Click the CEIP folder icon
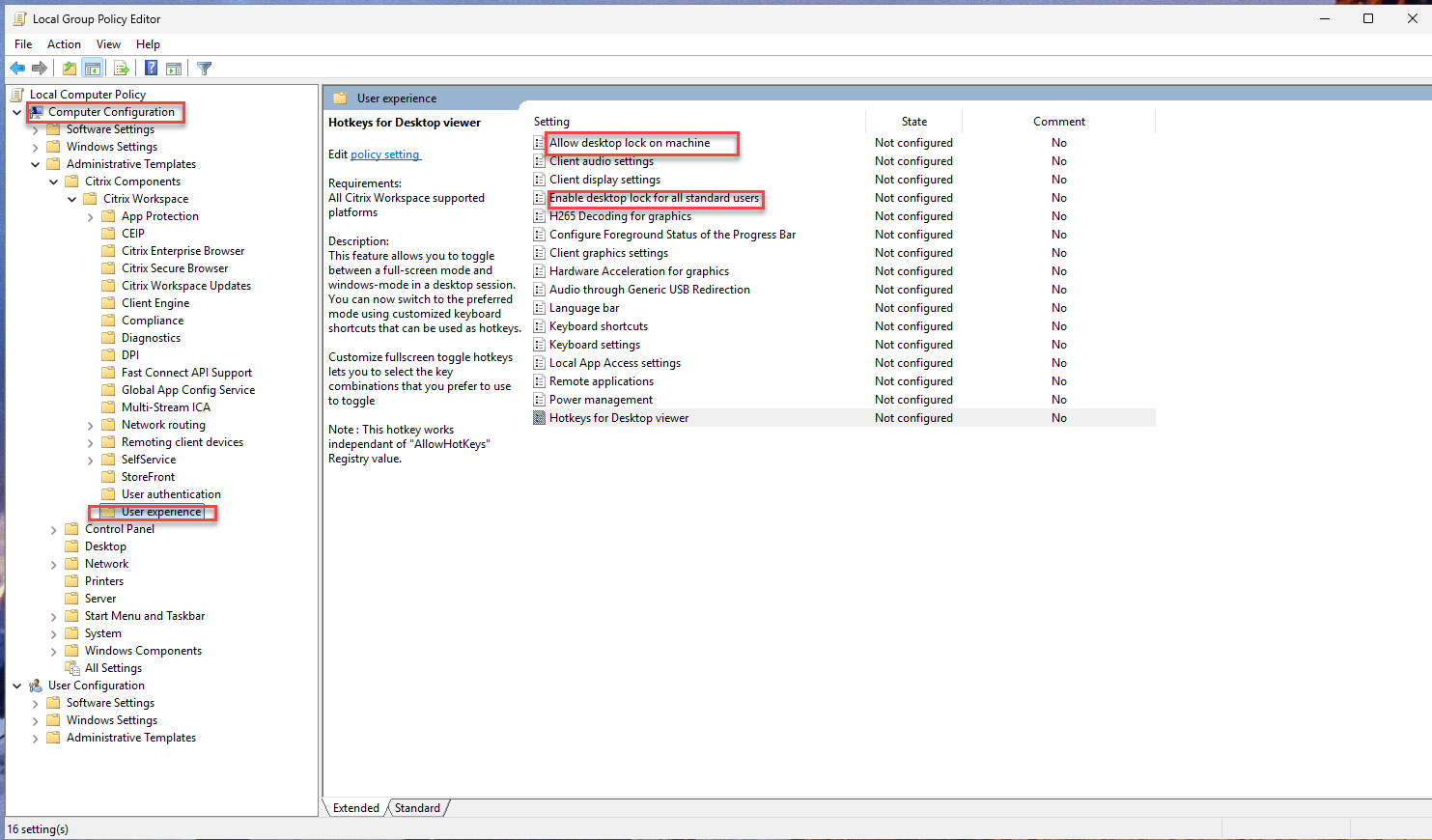Screen dimensions: 1432x840 [x=109, y=234]
